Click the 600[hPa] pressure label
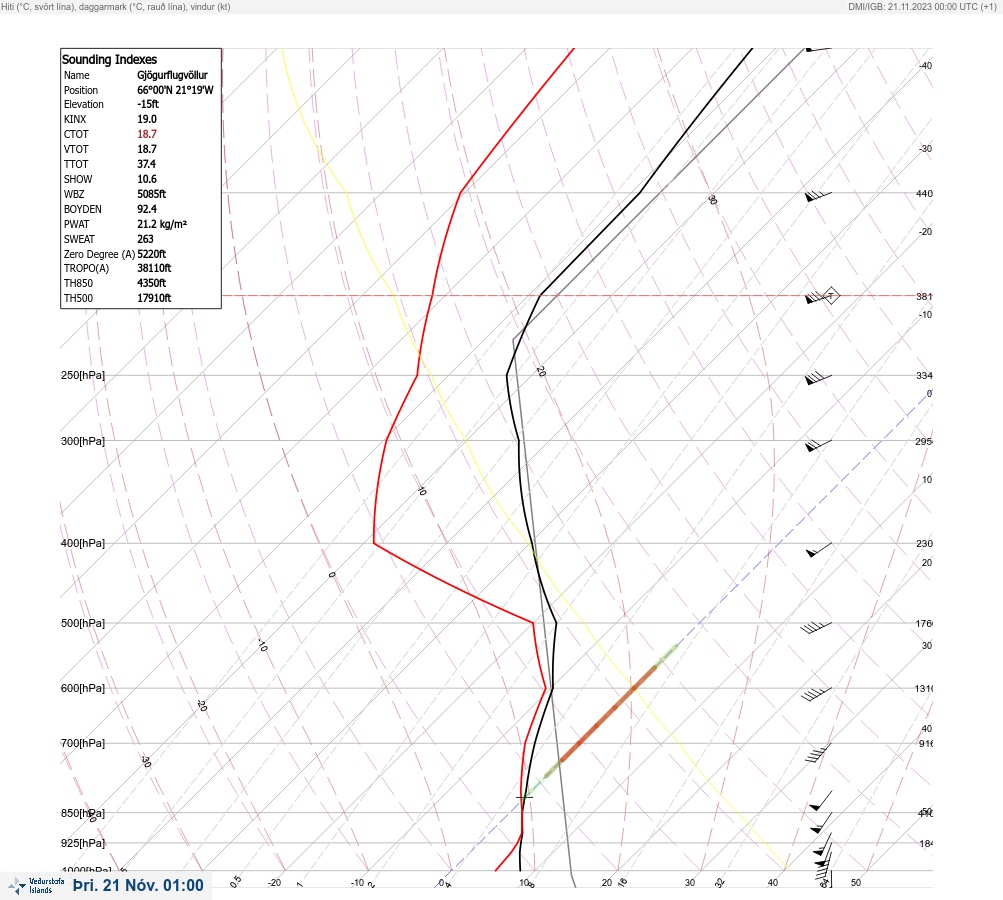 pos(83,688)
